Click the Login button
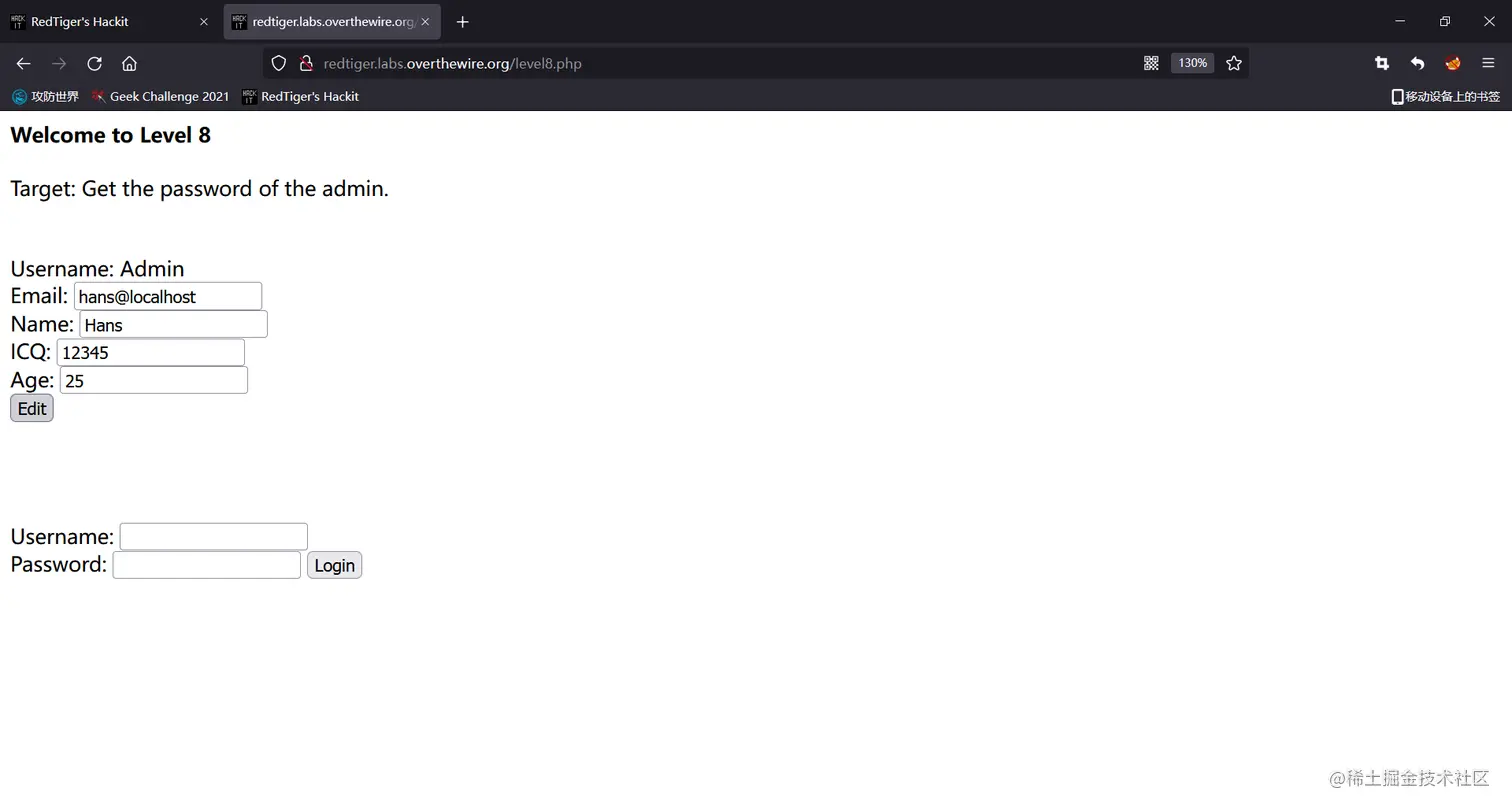The image size is (1512, 811). pos(334,565)
